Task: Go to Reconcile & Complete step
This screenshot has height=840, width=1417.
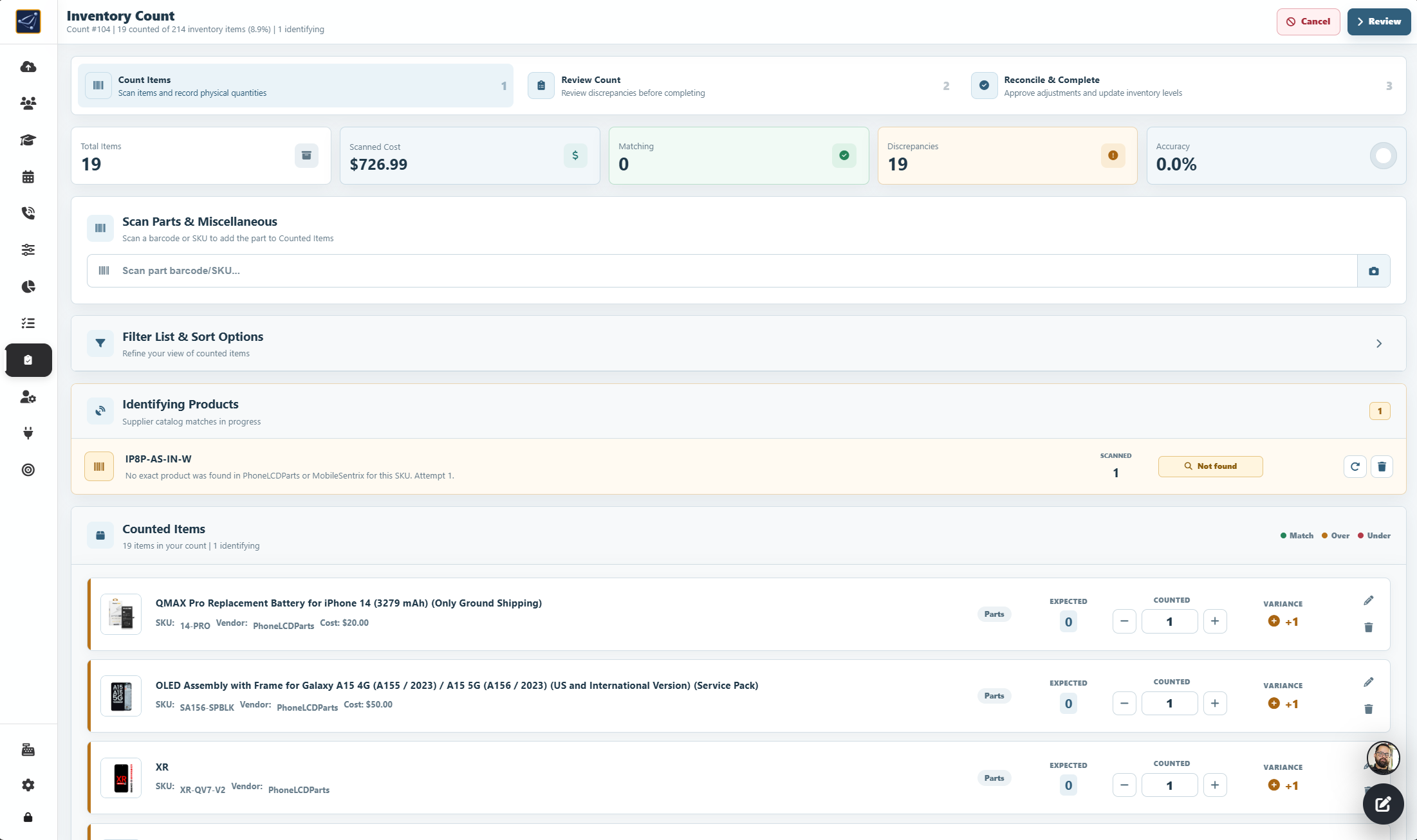Action: [x=1182, y=86]
